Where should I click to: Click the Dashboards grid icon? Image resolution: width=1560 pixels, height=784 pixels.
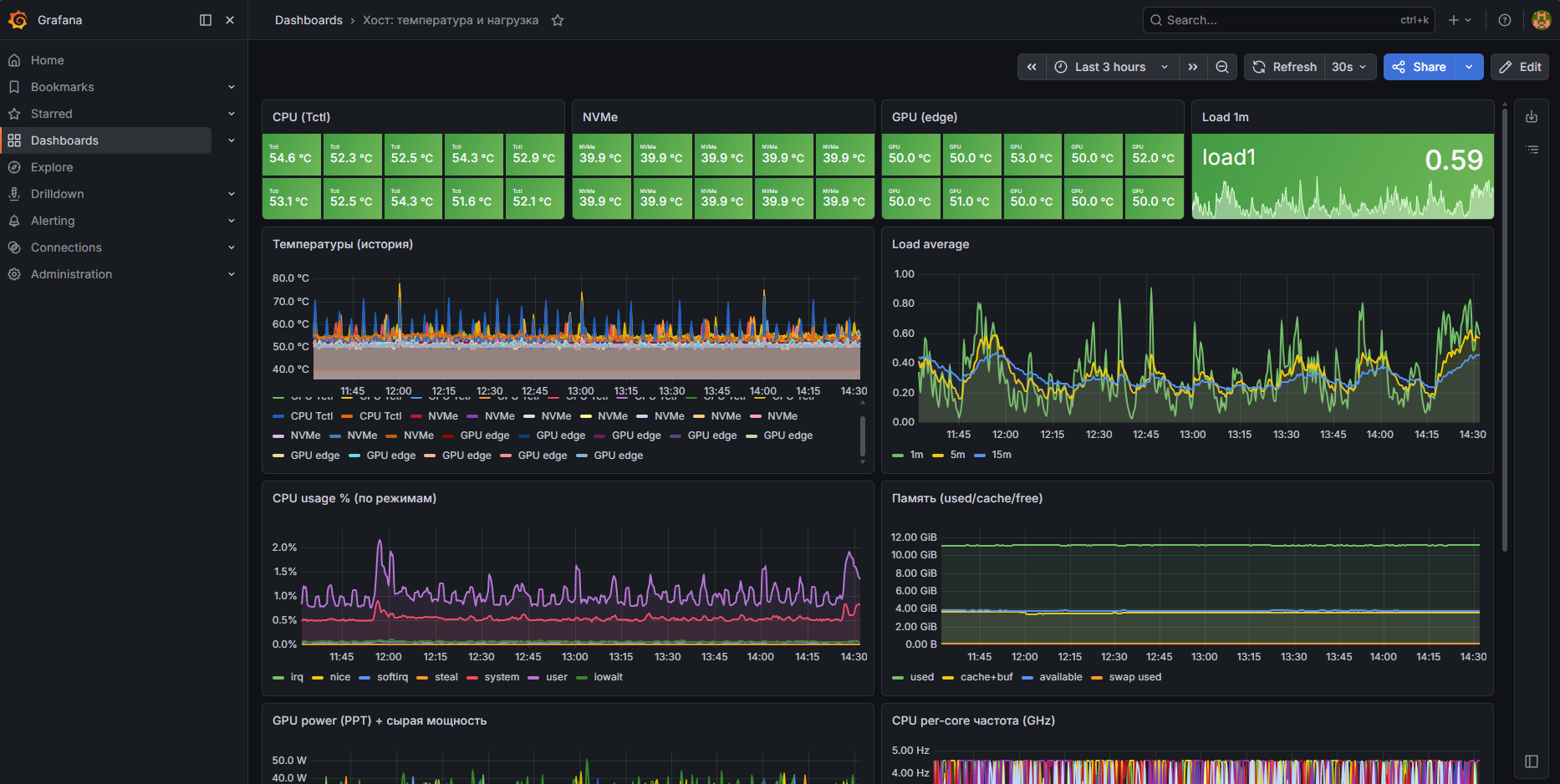tap(14, 140)
